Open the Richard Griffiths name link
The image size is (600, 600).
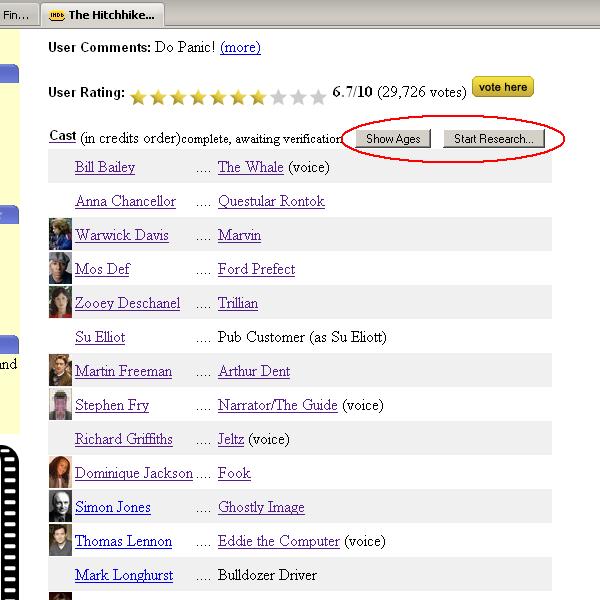click(x=124, y=439)
